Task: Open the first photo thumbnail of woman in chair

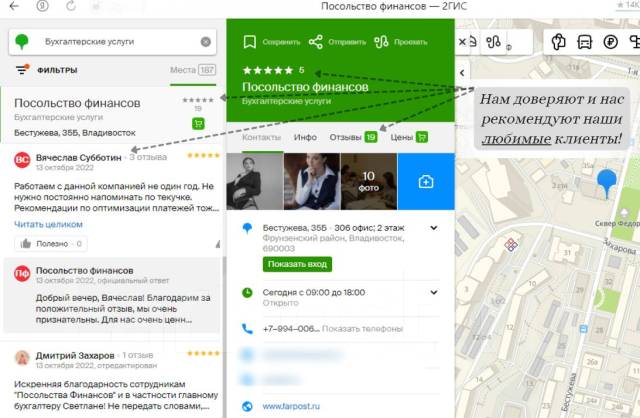Action: [x=255, y=181]
